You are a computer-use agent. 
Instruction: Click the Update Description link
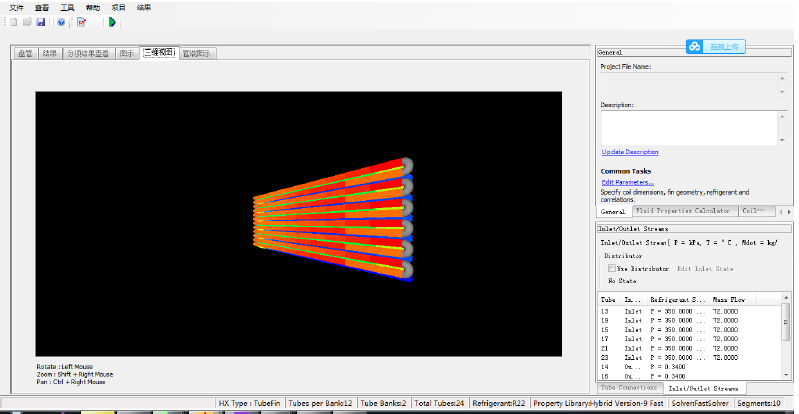click(630, 152)
